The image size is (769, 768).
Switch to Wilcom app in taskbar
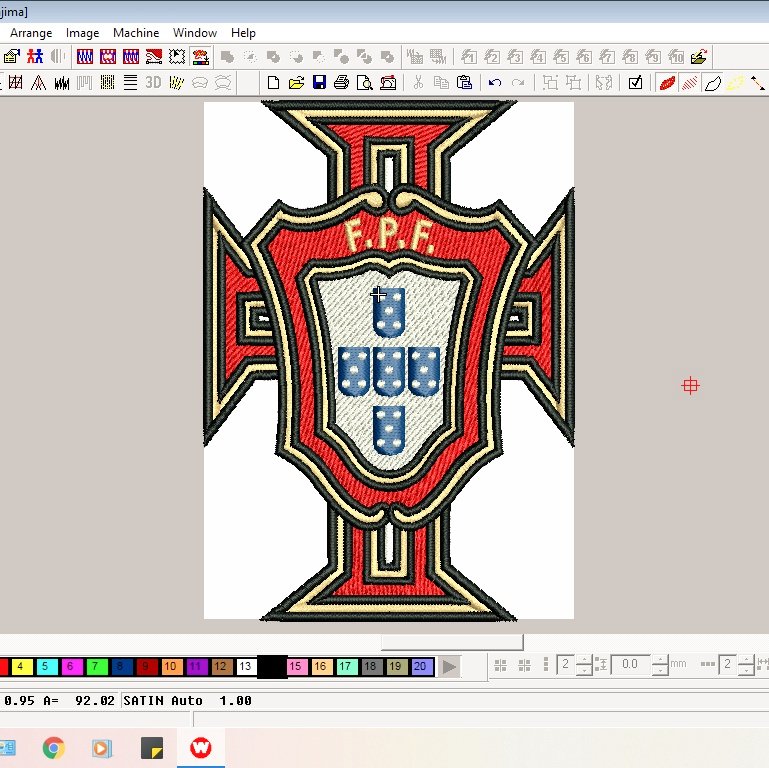coord(201,748)
